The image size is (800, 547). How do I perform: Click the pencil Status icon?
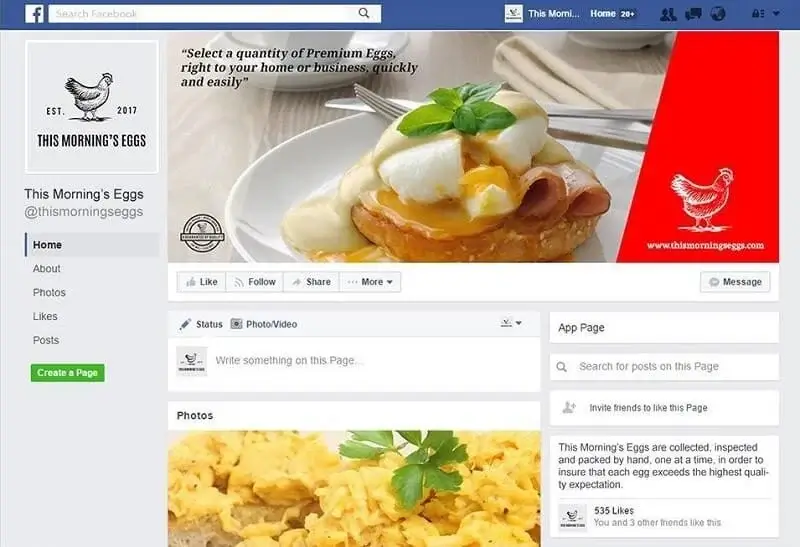point(185,324)
